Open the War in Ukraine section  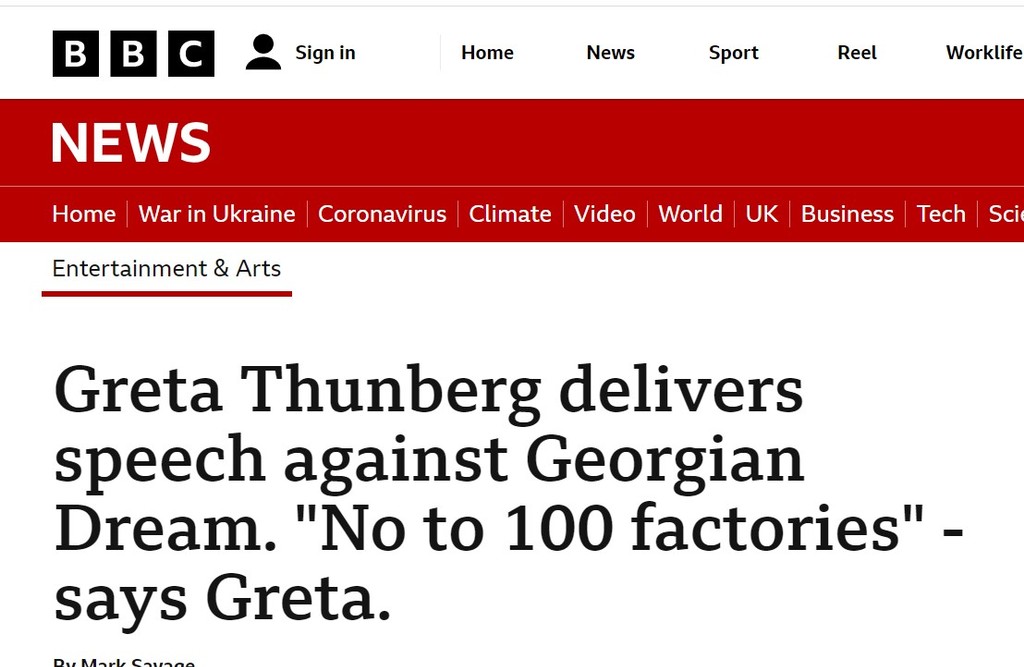point(217,214)
